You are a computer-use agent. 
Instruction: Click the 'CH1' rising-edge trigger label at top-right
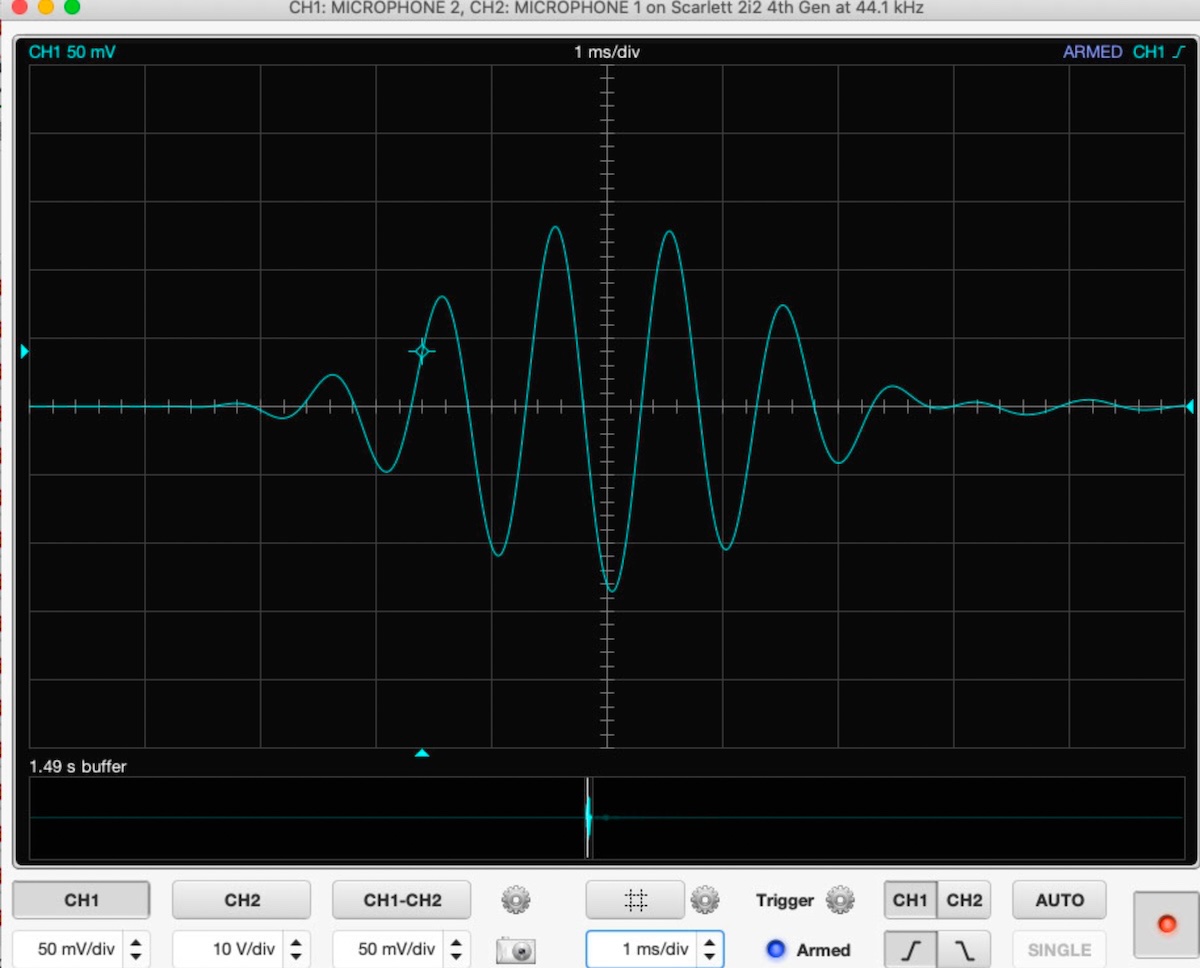point(1158,51)
